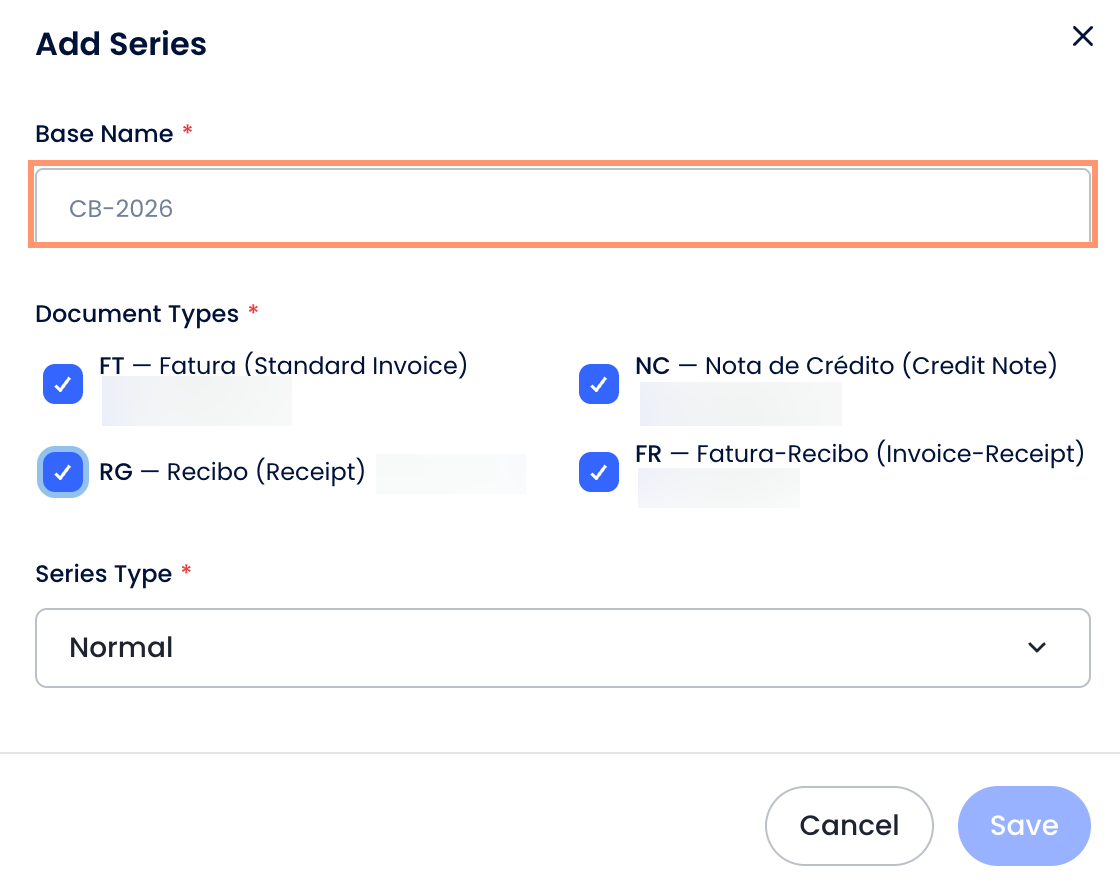The image size is (1120, 884).
Task: Click the Fatura-Recibo (Invoice-Receipt) label
Action: coord(860,454)
